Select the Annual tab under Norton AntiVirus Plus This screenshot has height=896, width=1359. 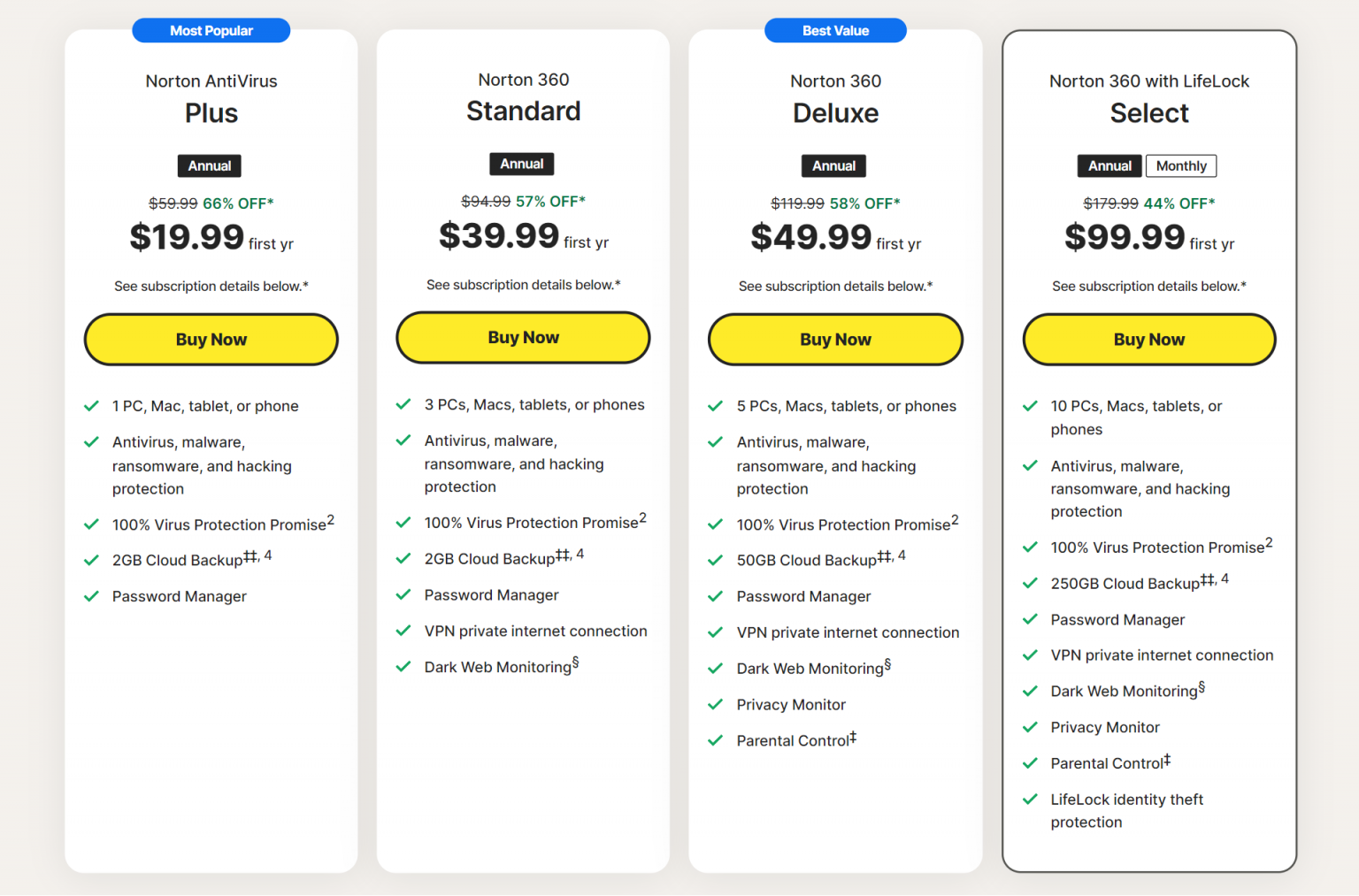point(209,165)
